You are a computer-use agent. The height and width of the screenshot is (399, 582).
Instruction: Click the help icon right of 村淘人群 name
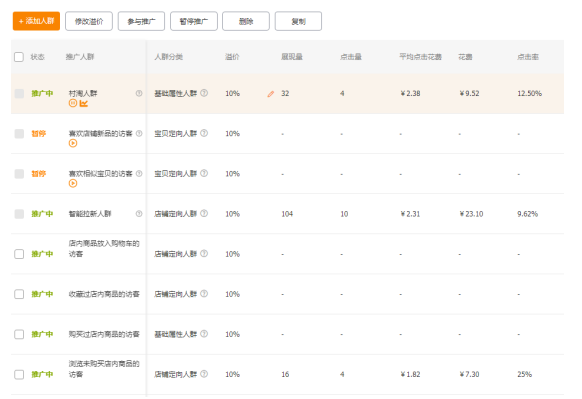pos(139,93)
